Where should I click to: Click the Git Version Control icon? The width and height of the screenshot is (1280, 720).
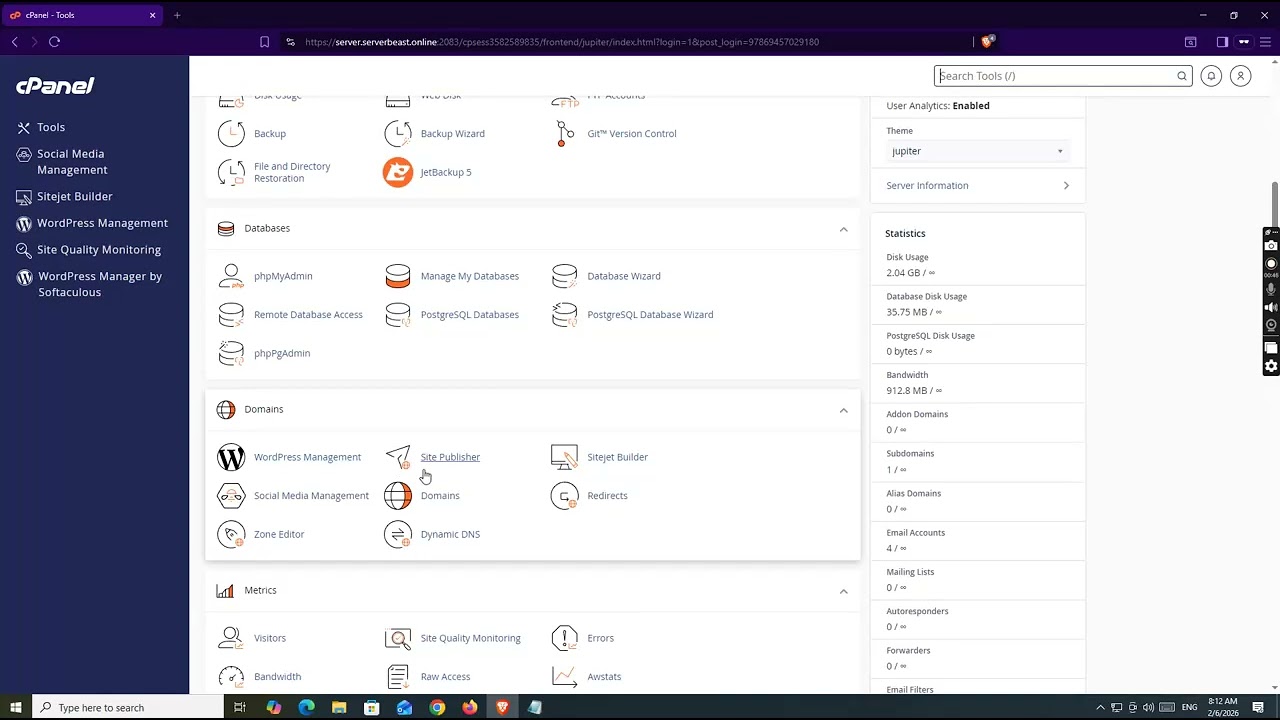[x=565, y=133]
